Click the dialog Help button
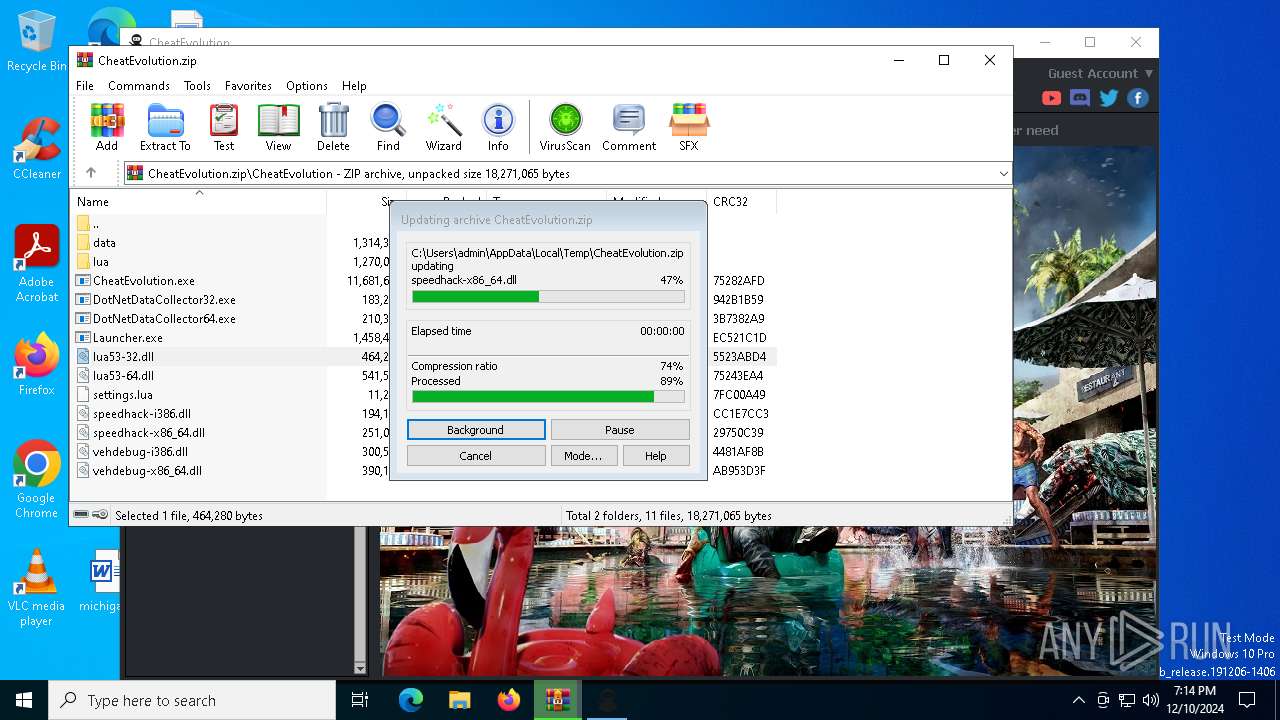 [655, 456]
